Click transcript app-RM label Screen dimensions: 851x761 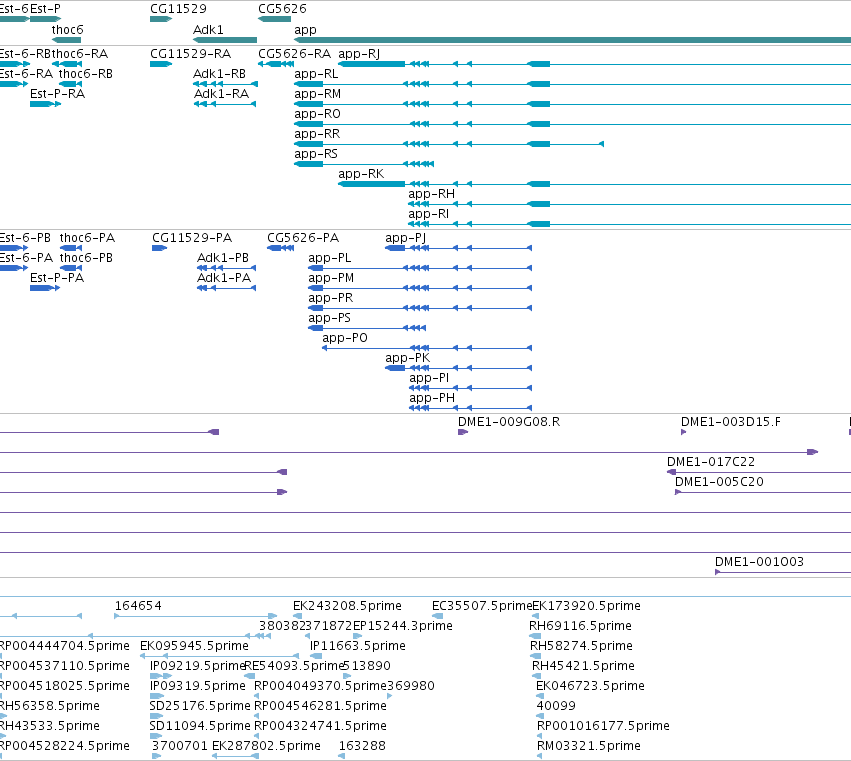click(317, 94)
